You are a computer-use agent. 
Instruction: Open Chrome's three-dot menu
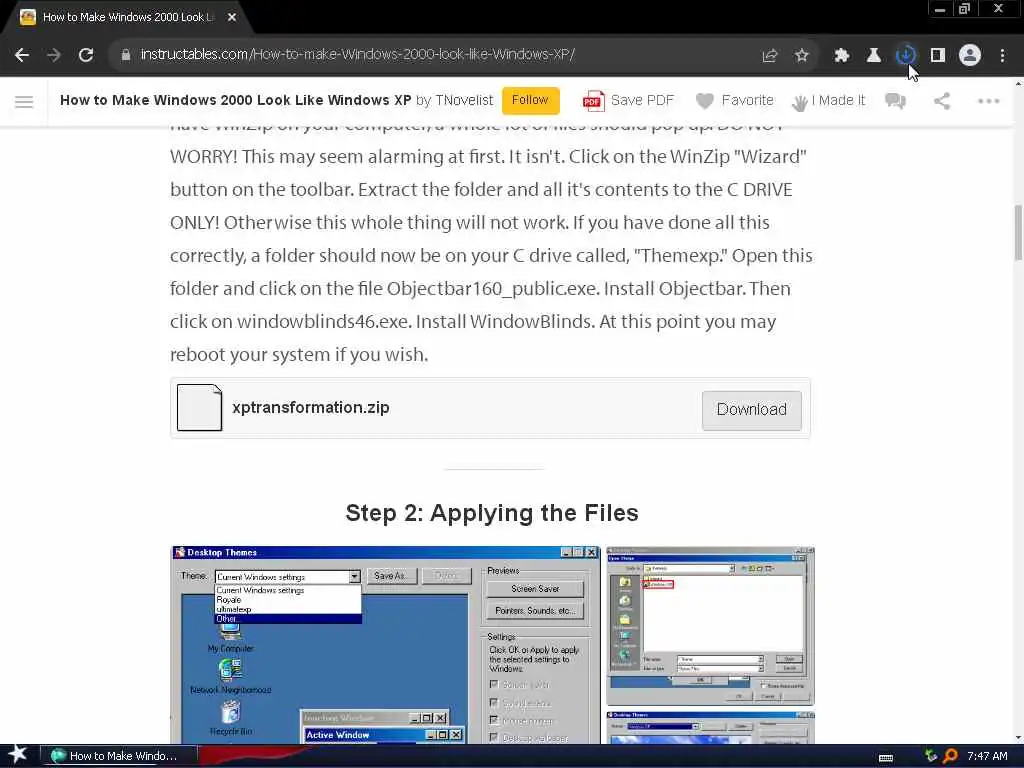tap(1002, 56)
